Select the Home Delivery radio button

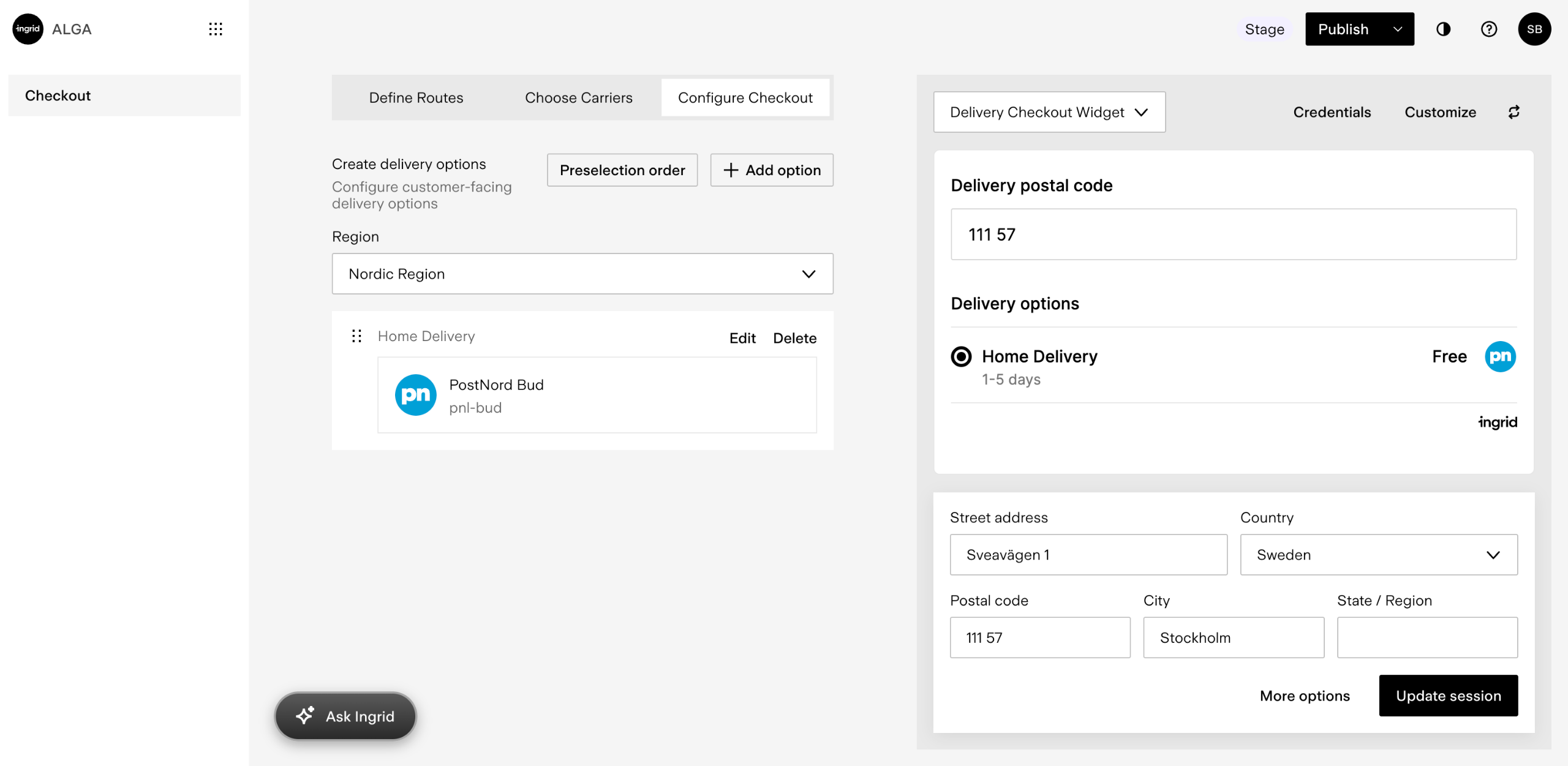click(961, 356)
